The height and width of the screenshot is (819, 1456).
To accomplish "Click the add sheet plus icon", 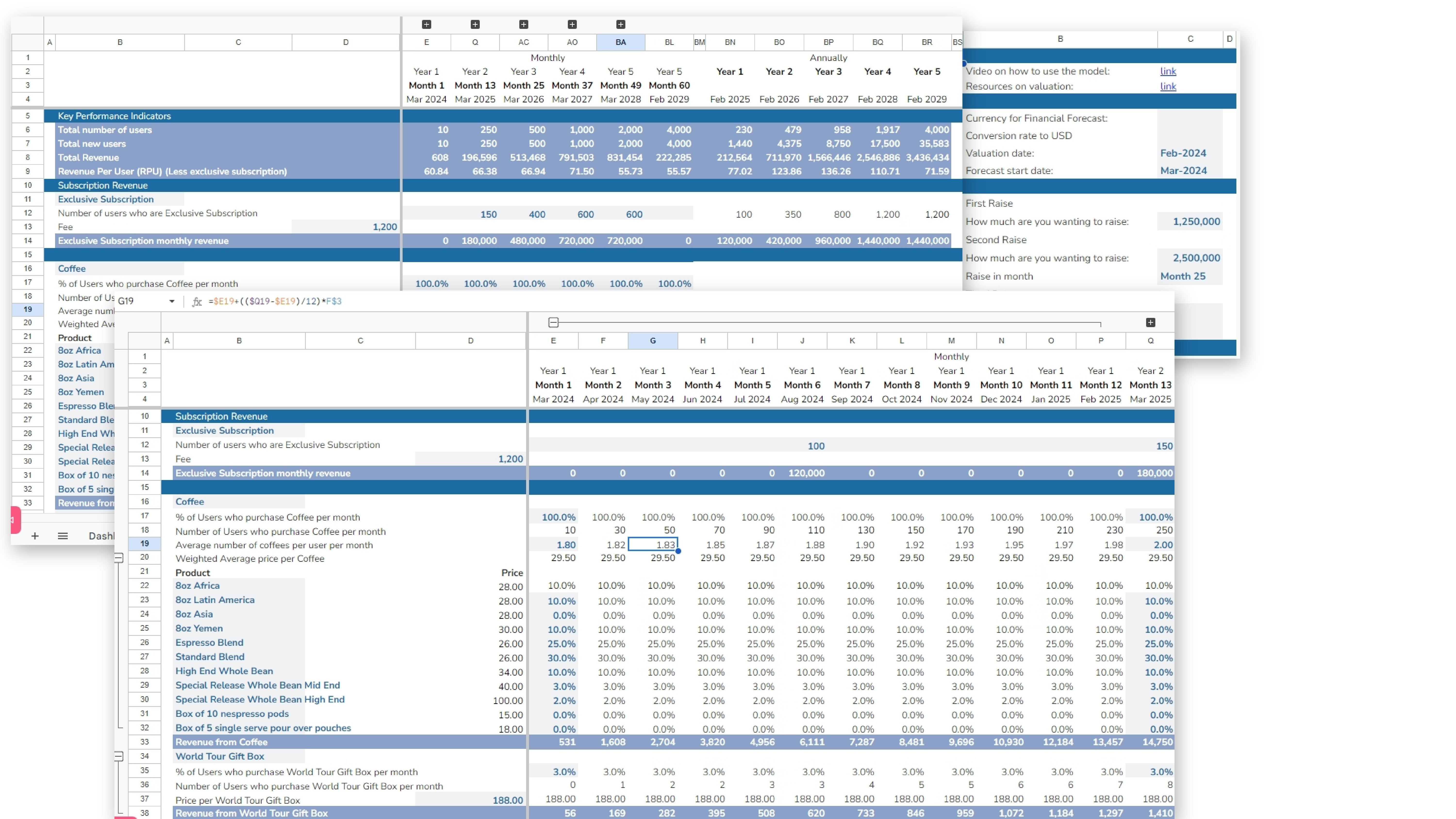I will [x=35, y=536].
